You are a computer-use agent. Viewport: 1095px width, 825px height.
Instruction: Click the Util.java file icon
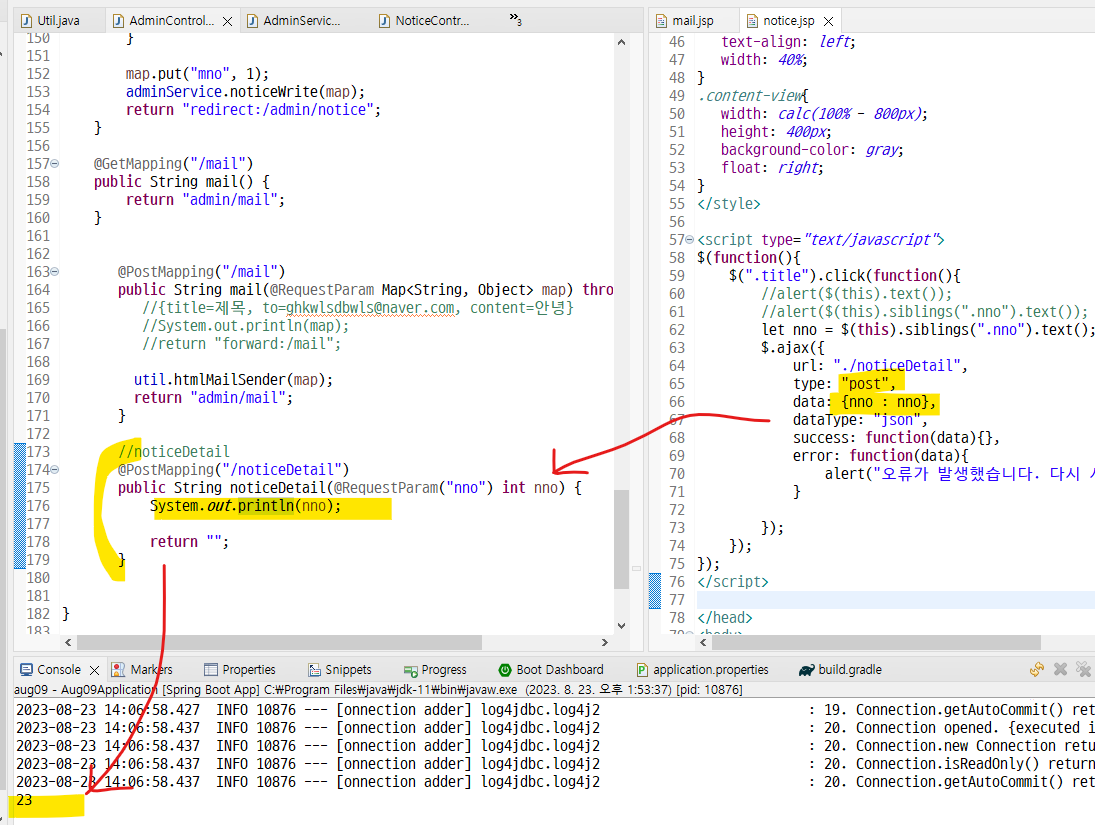pos(27,21)
